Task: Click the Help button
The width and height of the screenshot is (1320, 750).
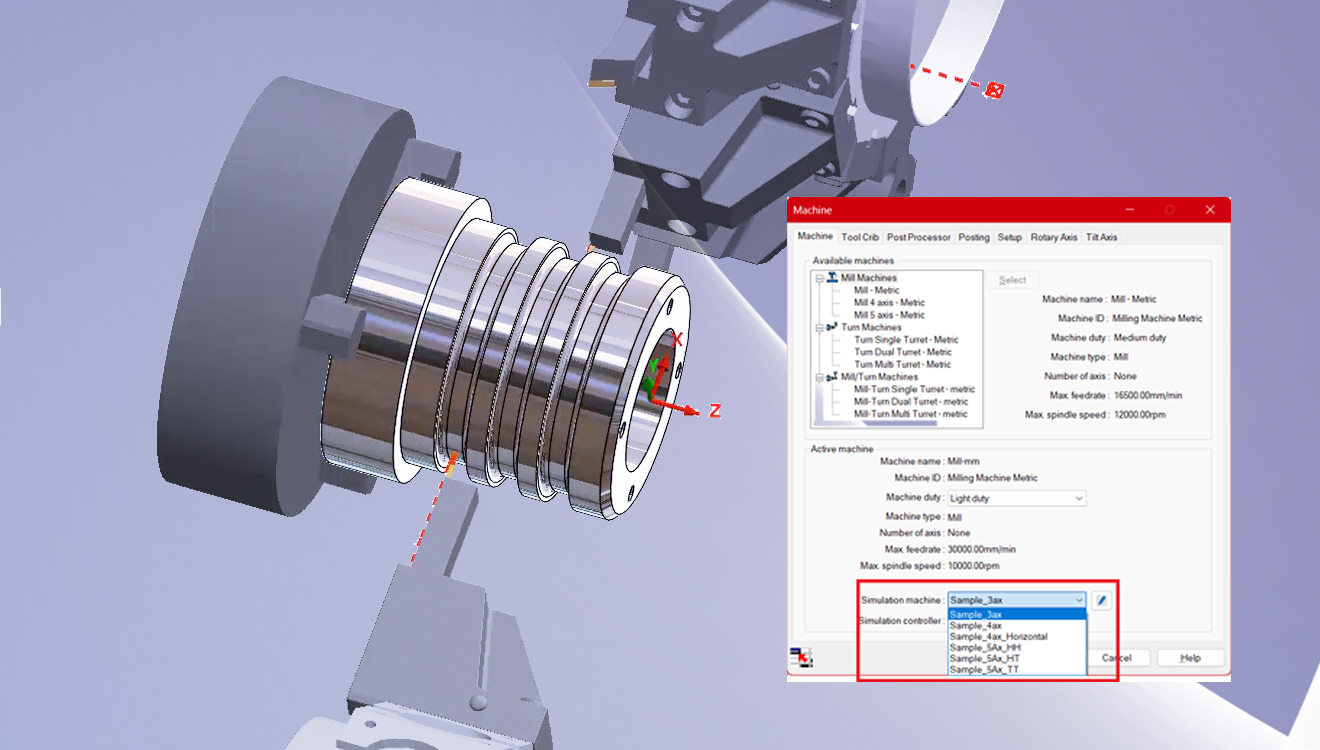Action: (1190, 658)
